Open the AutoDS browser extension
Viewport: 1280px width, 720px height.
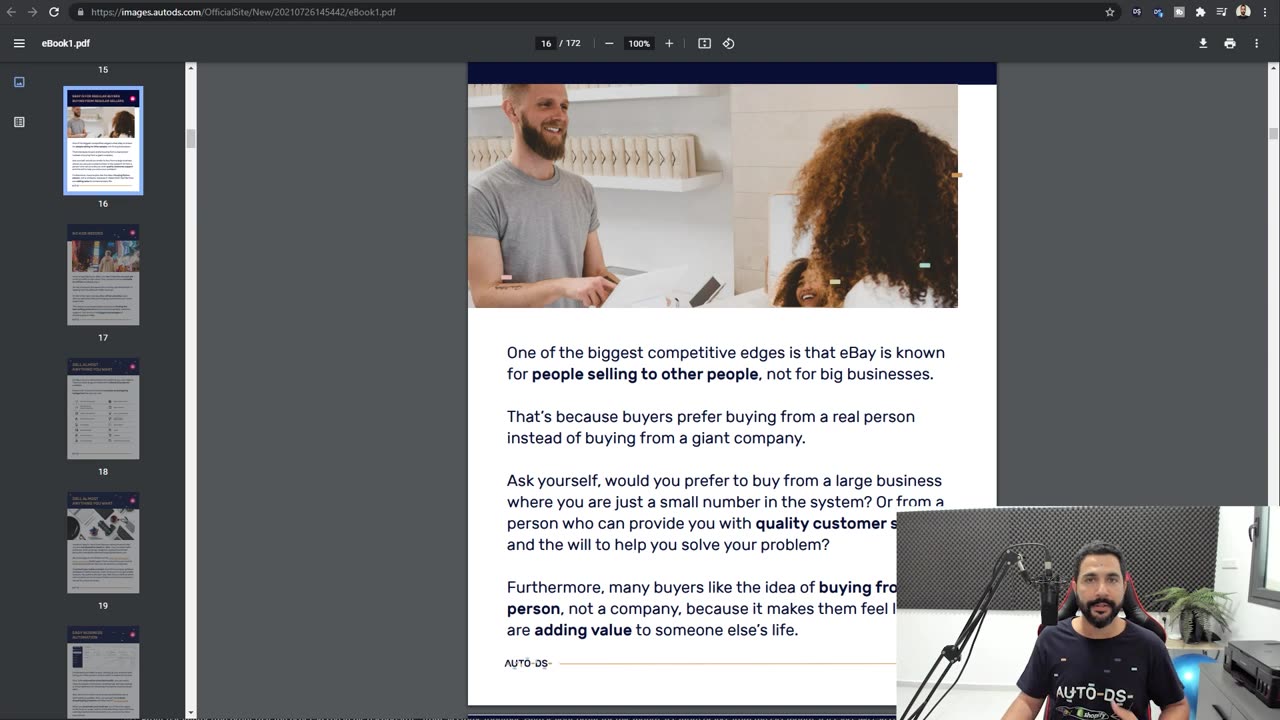[x=1137, y=12]
